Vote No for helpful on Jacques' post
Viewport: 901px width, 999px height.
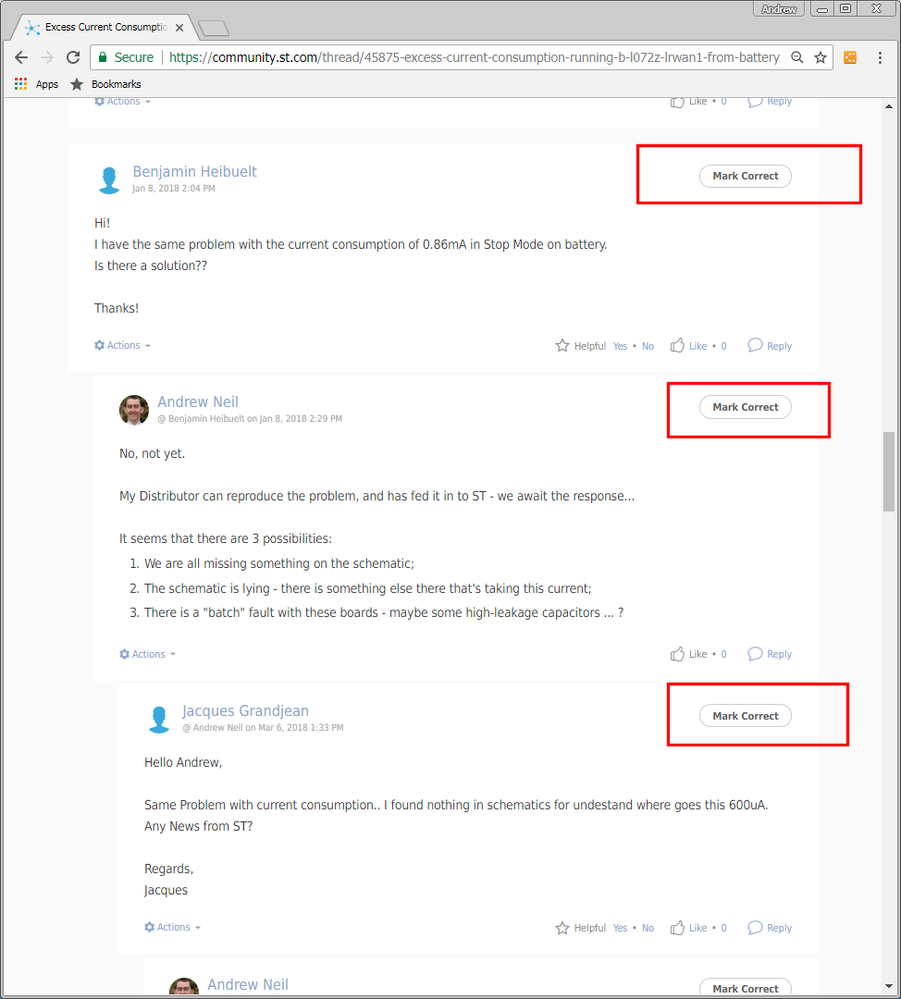647,928
